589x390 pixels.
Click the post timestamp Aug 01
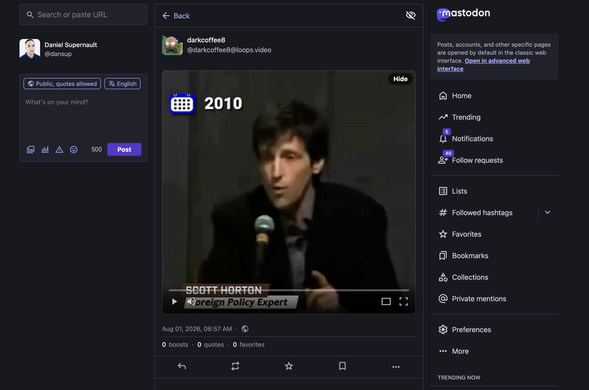coord(197,329)
